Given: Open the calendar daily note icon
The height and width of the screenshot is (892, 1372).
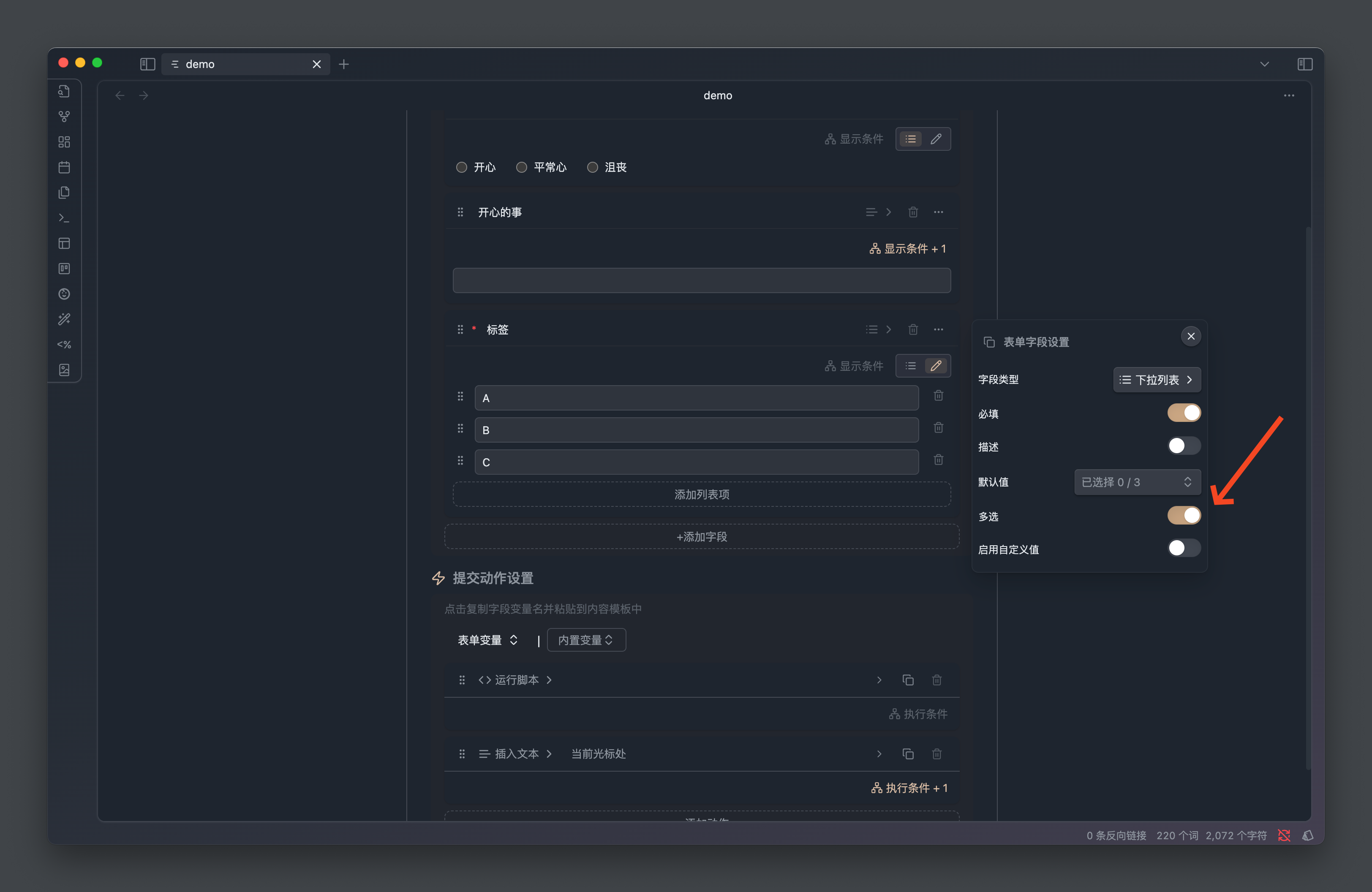Looking at the screenshot, I should [64, 167].
